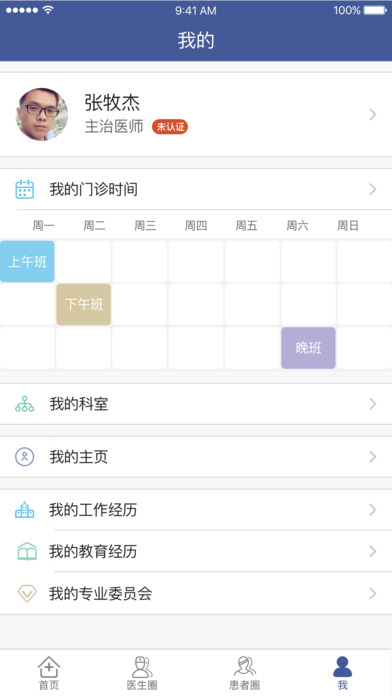Tap the diamond icon for professional committee
The width and height of the screenshot is (392, 696).
click(x=27, y=593)
